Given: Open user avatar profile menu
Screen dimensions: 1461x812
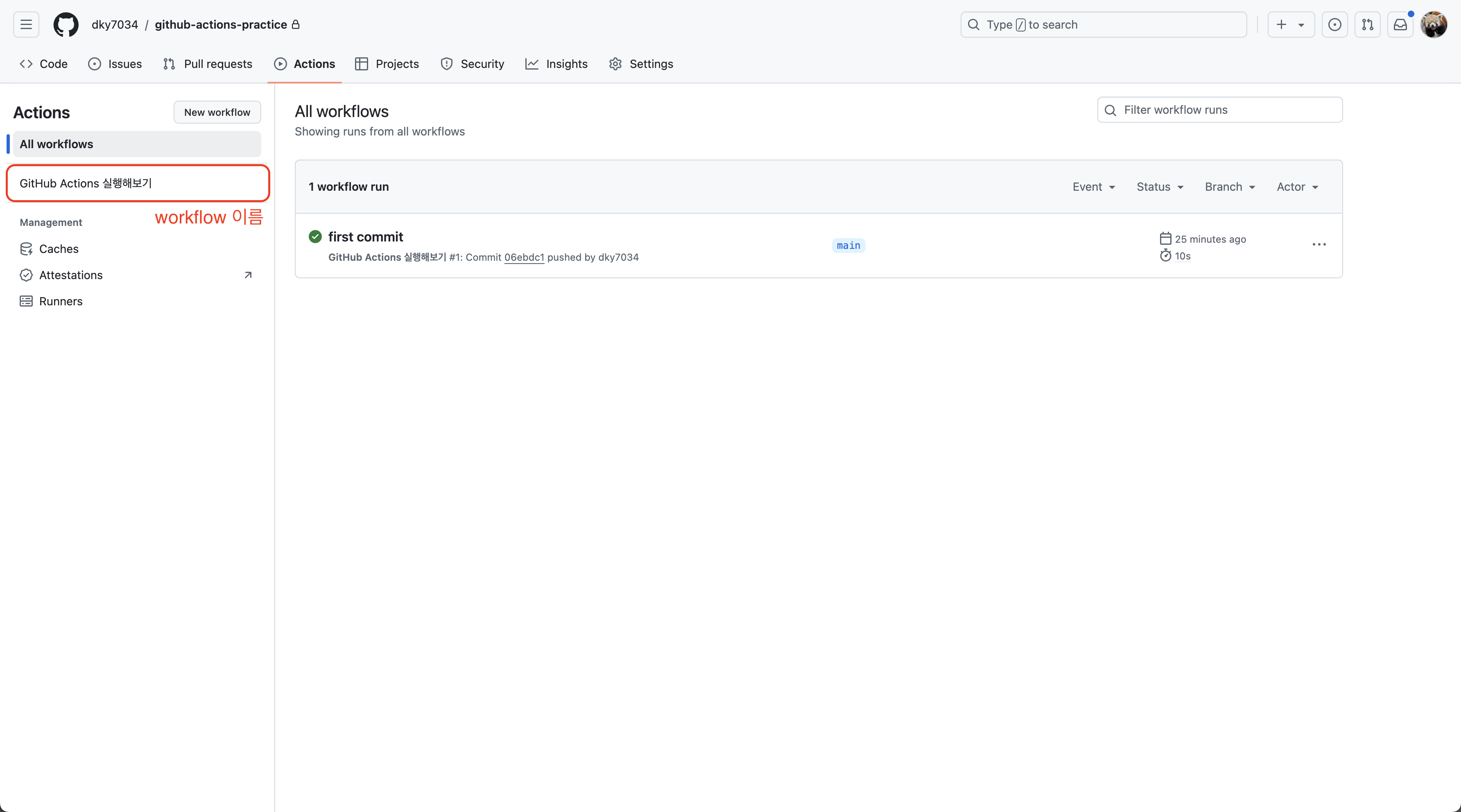Looking at the screenshot, I should (1433, 25).
